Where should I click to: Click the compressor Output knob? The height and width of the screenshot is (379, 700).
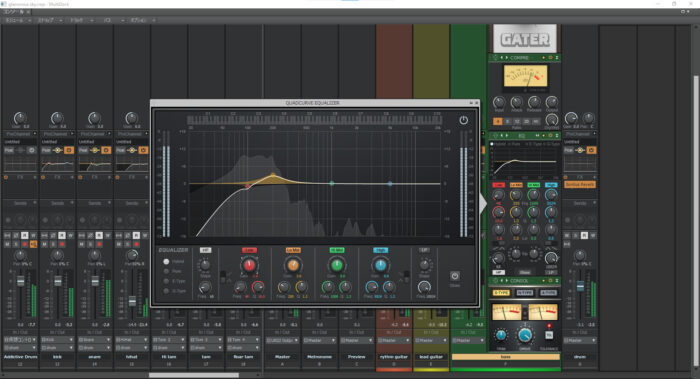point(552,103)
